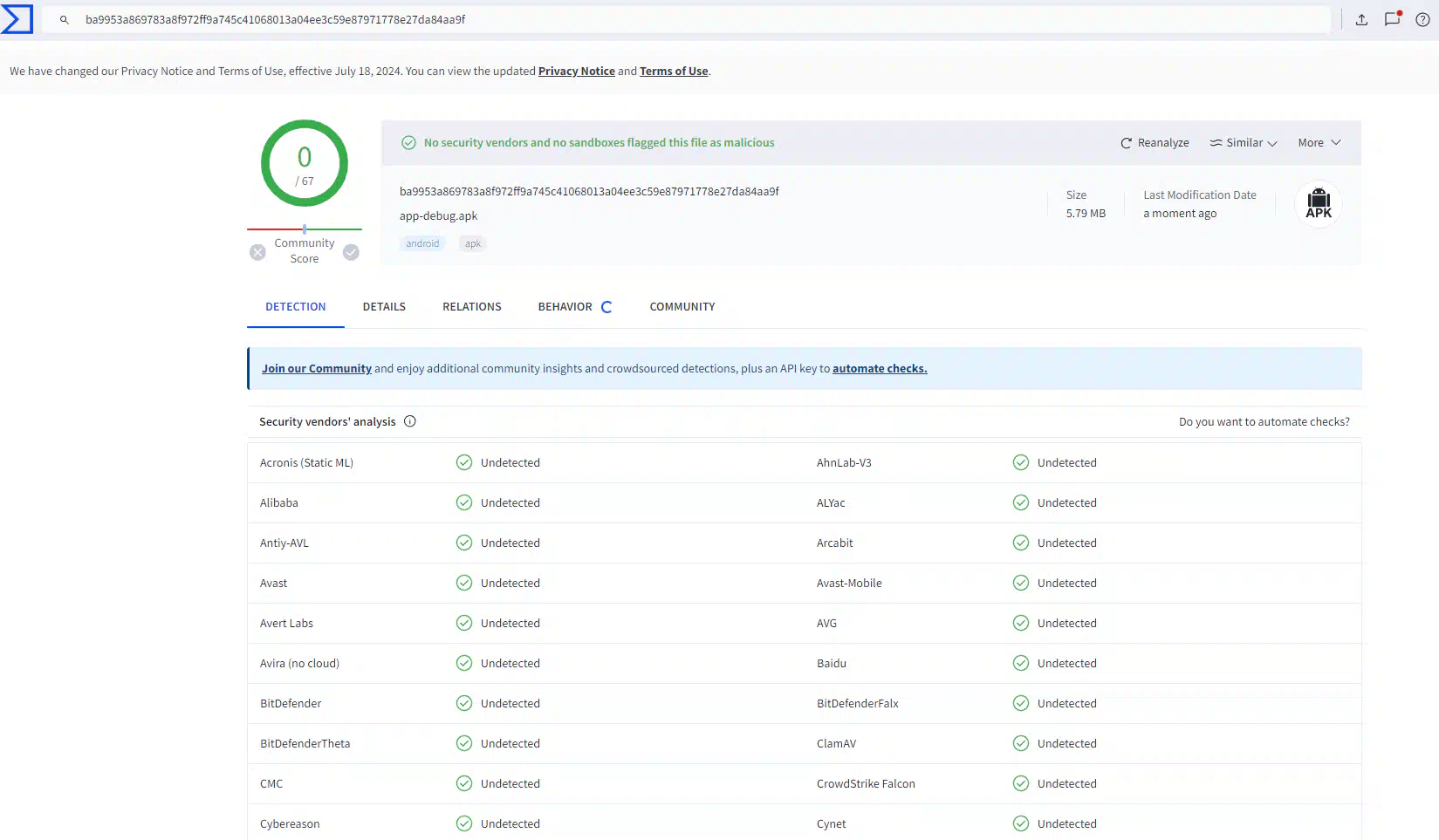Click CrowdStrike Falcon undetected check icon
The height and width of the screenshot is (840, 1439).
[x=1021, y=783]
